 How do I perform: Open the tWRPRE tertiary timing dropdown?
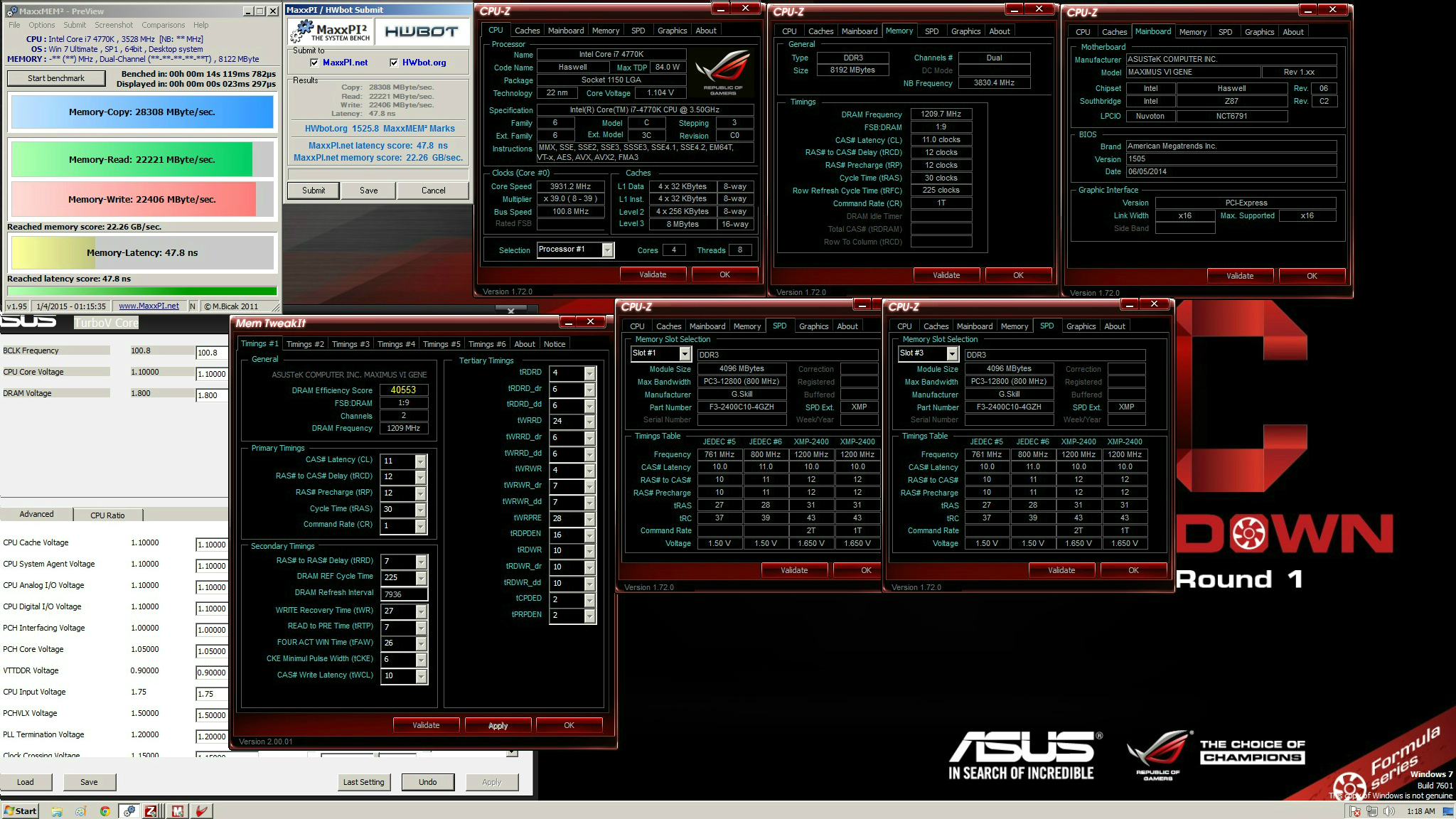[x=589, y=519]
